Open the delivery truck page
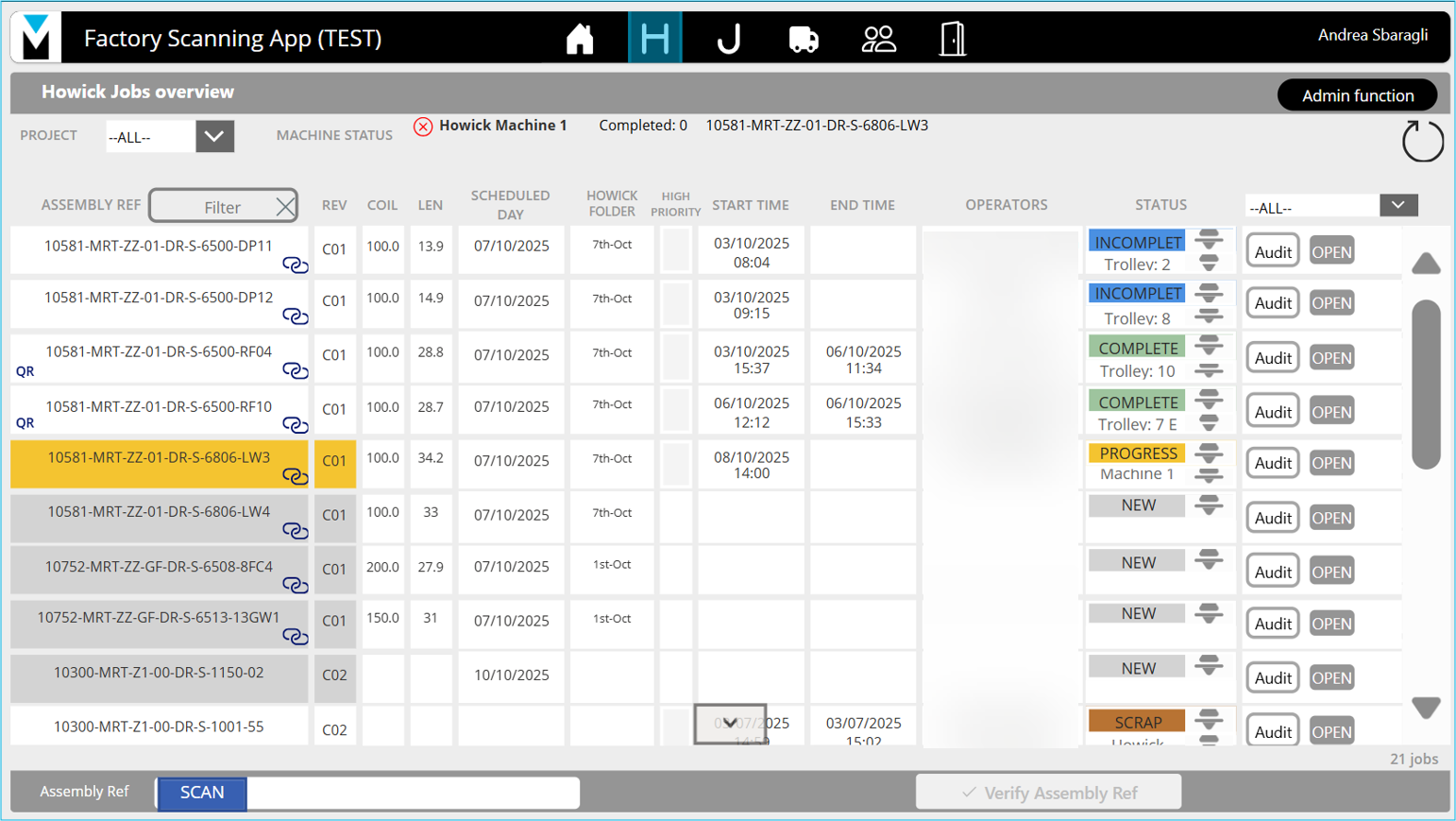The height and width of the screenshot is (821, 1456). 804,39
